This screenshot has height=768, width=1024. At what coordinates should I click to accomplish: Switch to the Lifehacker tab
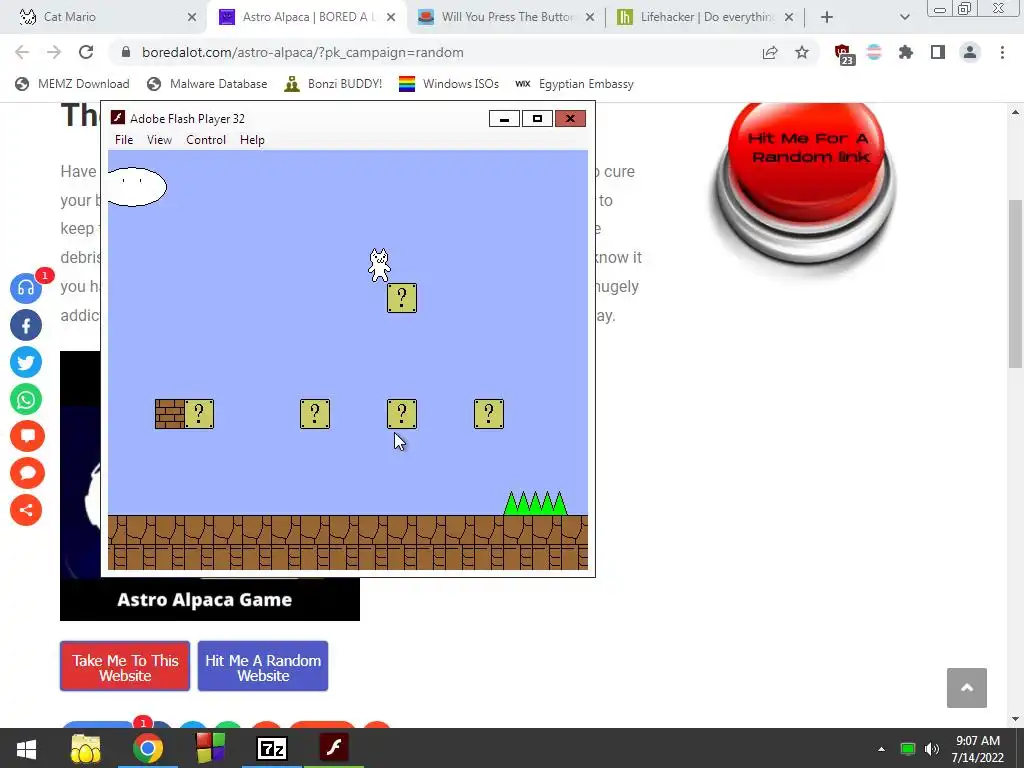705,17
